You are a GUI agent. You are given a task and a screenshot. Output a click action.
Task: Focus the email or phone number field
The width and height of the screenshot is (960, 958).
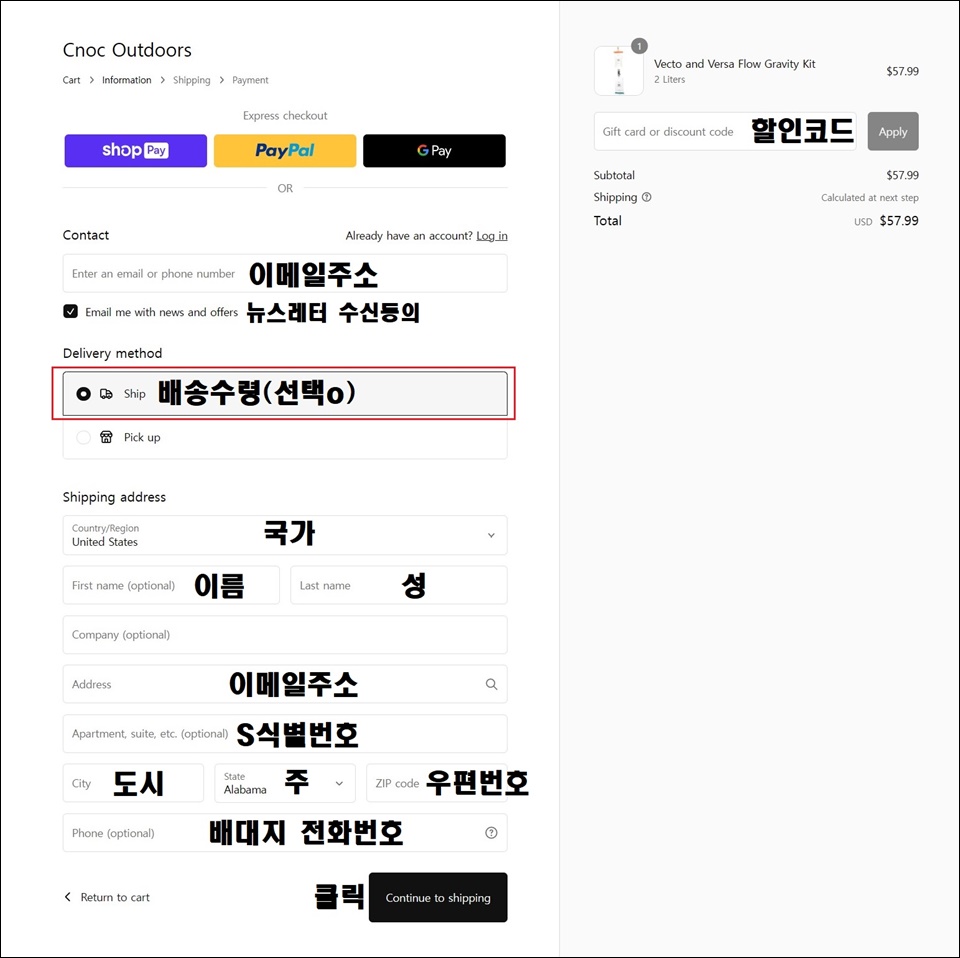pos(285,273)
